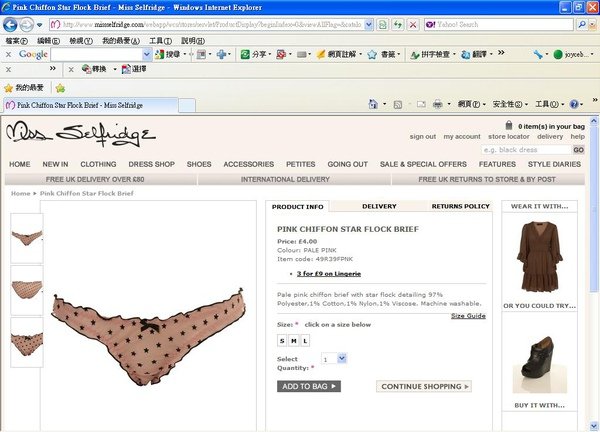
Task: Open the address bar URL history dropdown
Action: (368, 25)
